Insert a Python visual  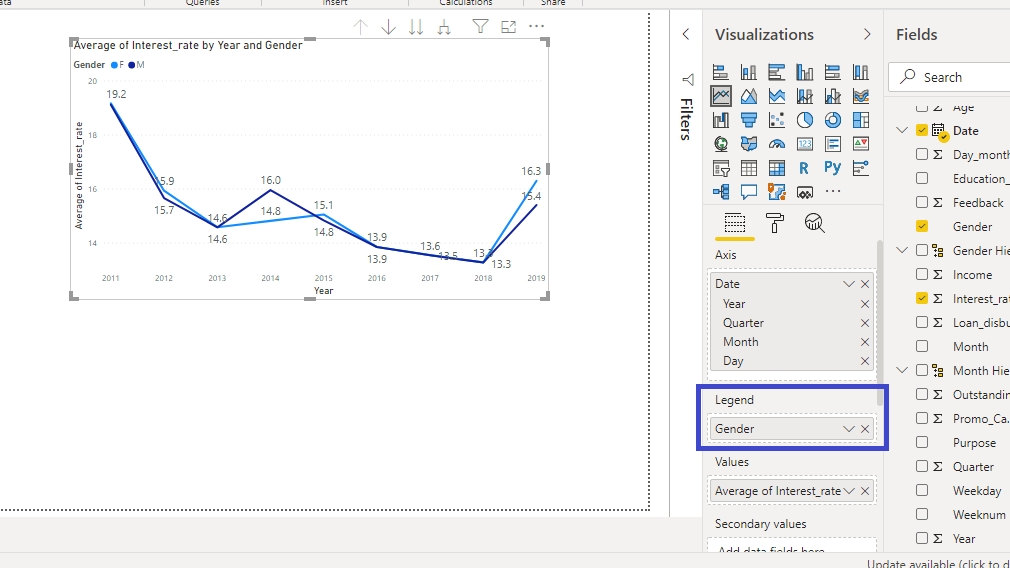coord(833,168)
